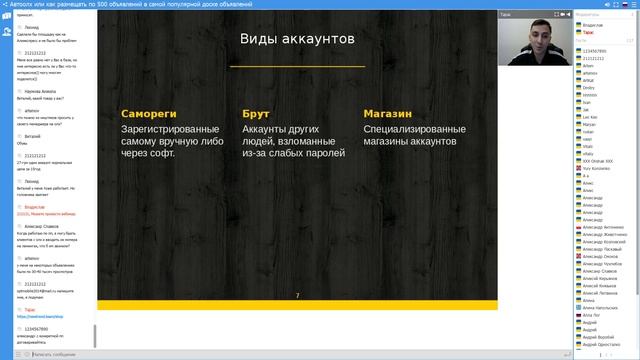
Task: Click Наумова Алексиа's name in chat
Action: (40, 92)
